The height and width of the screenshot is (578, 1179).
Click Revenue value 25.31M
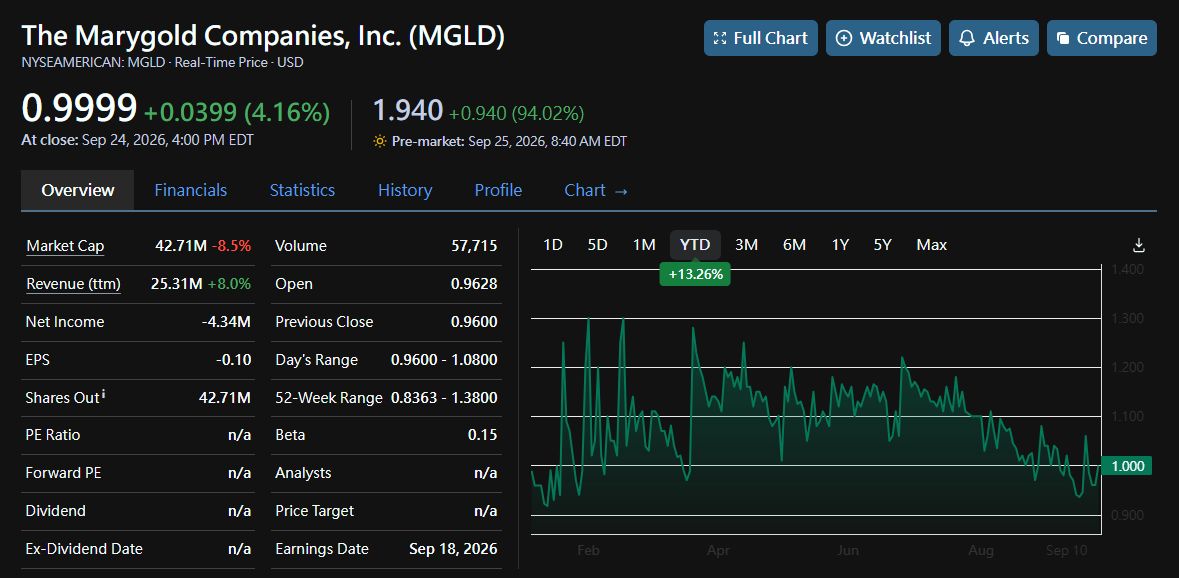click(x=176, y=284)
